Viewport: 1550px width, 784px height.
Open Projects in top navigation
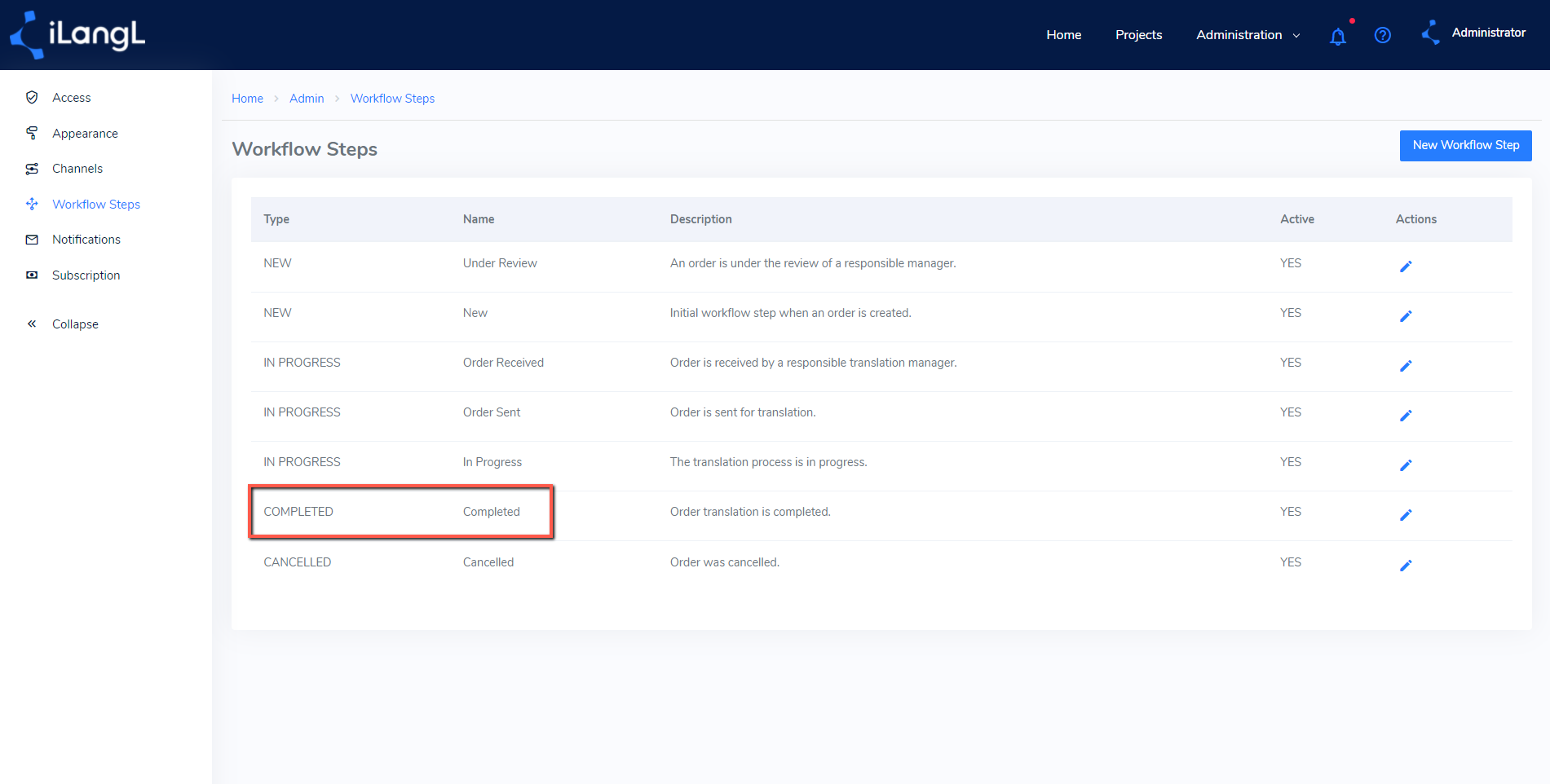1138,35
